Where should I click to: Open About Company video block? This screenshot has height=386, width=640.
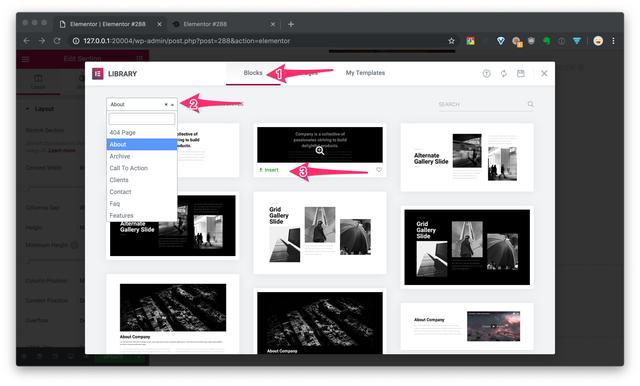[467, 326]
